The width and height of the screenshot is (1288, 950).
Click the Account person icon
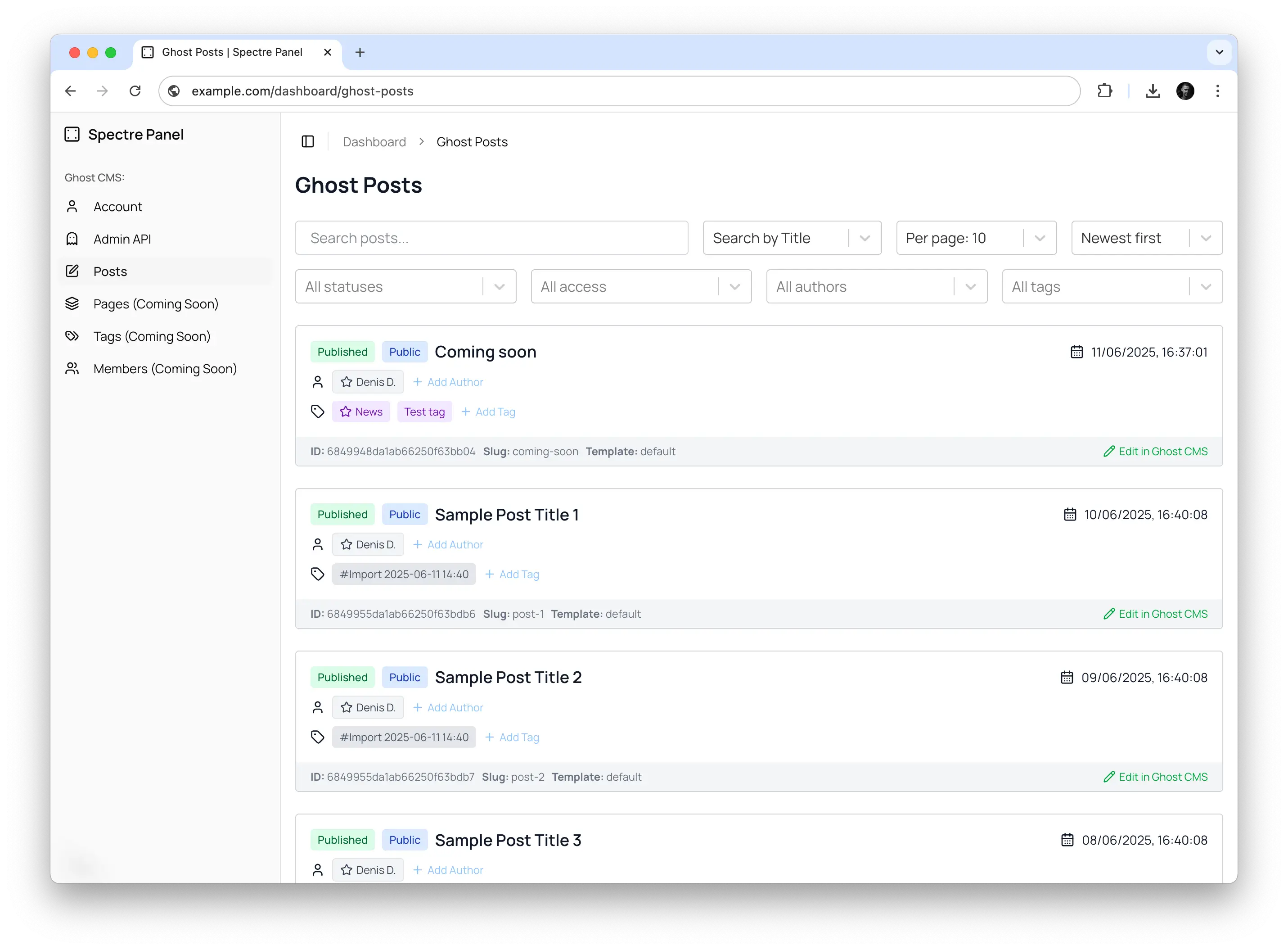pyautogui.click(x=72, y=207)
